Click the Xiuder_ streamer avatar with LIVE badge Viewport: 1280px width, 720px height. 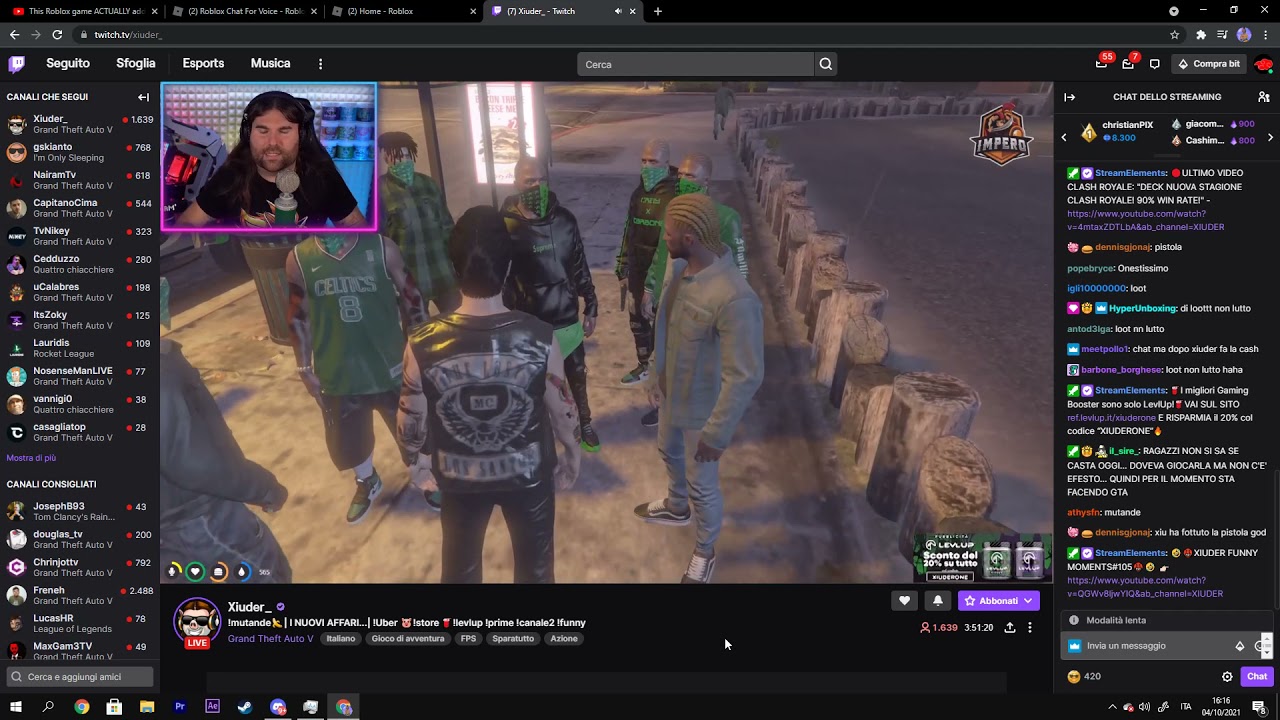[x=197, y=623]
